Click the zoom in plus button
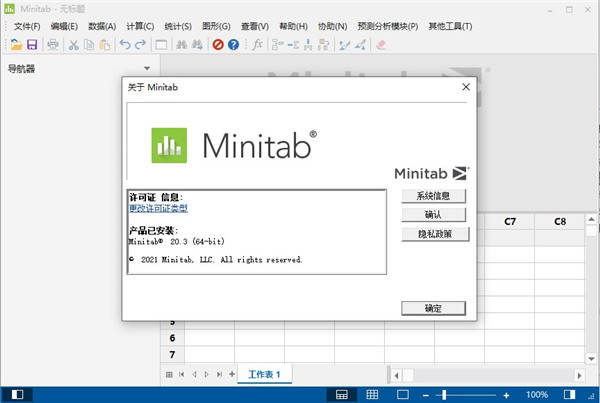Viewport: 600px width, 403px height. [506, 395]
